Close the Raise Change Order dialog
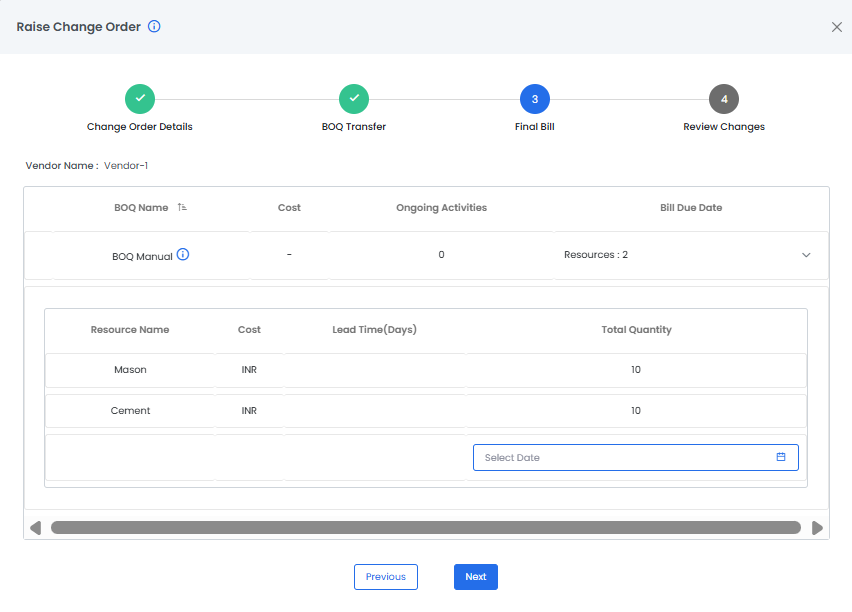Screen dimensions: 852x612 click(x=837, y=27)
